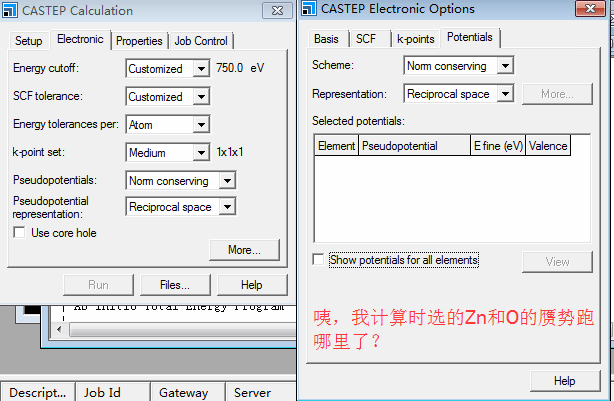The width and height of the screenshot is (614, 401).
Task: Expand the Pseudopotentials dropdown in Calculation dialog
Action: [x=228, y=181]
